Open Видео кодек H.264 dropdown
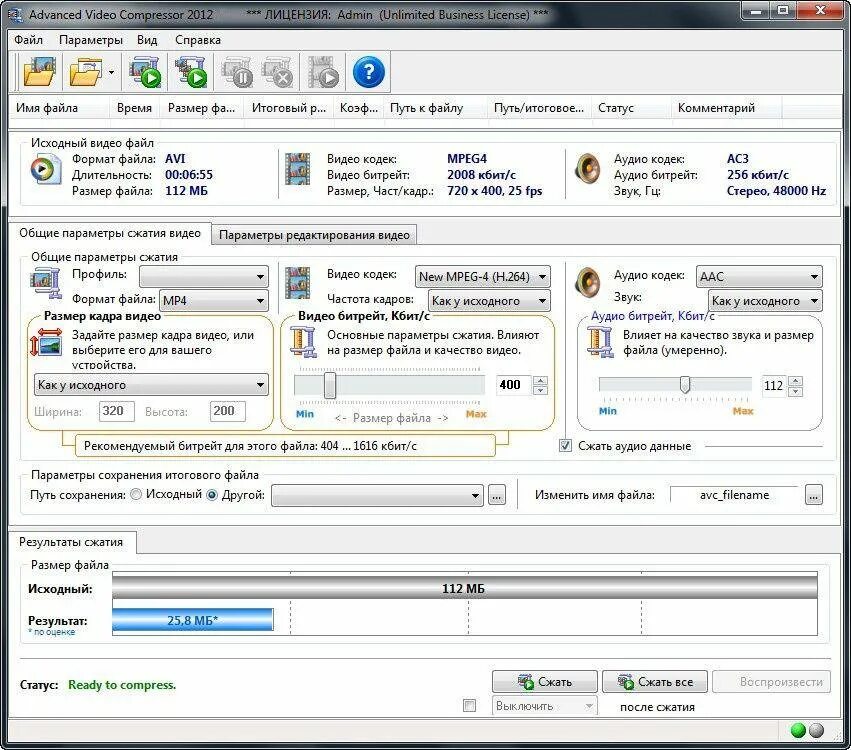 click(x=482, y=276)
